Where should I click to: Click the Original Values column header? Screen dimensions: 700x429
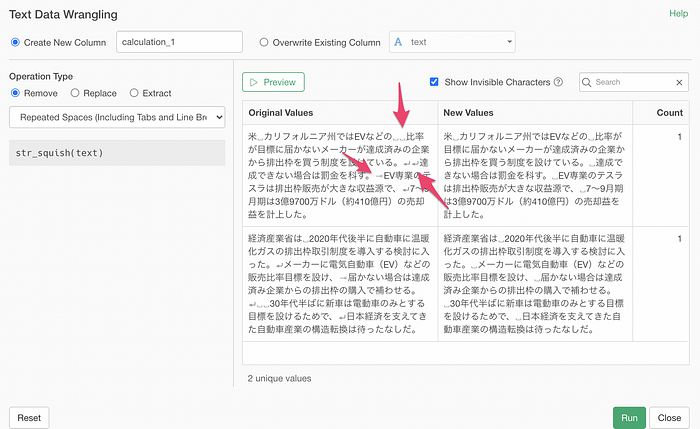click(x=340, y=112)
